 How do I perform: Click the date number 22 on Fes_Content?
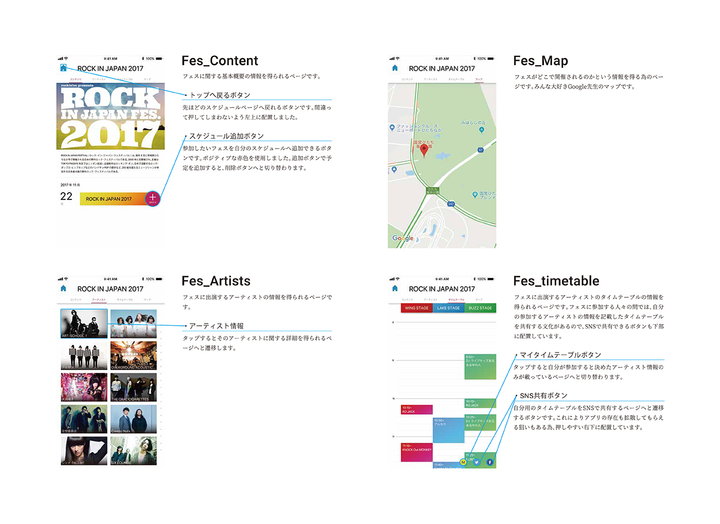(x=66, y=197)
